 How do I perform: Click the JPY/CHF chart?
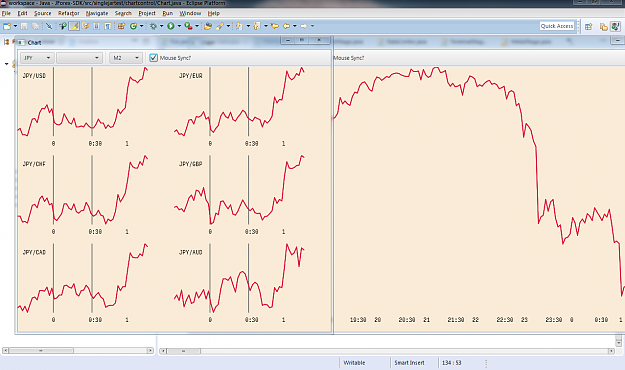[x=84, y=195]
